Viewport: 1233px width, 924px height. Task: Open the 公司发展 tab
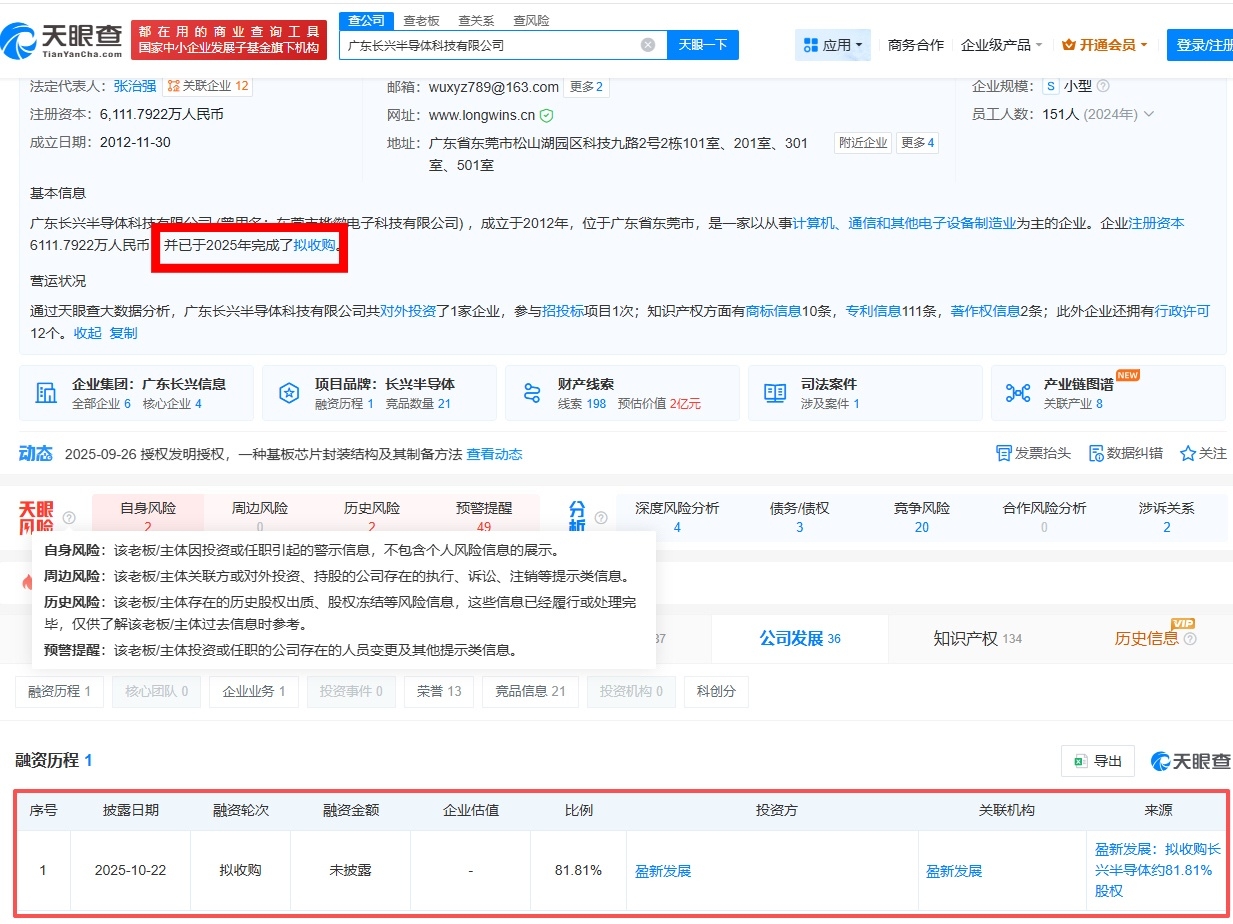coord(800,638)
